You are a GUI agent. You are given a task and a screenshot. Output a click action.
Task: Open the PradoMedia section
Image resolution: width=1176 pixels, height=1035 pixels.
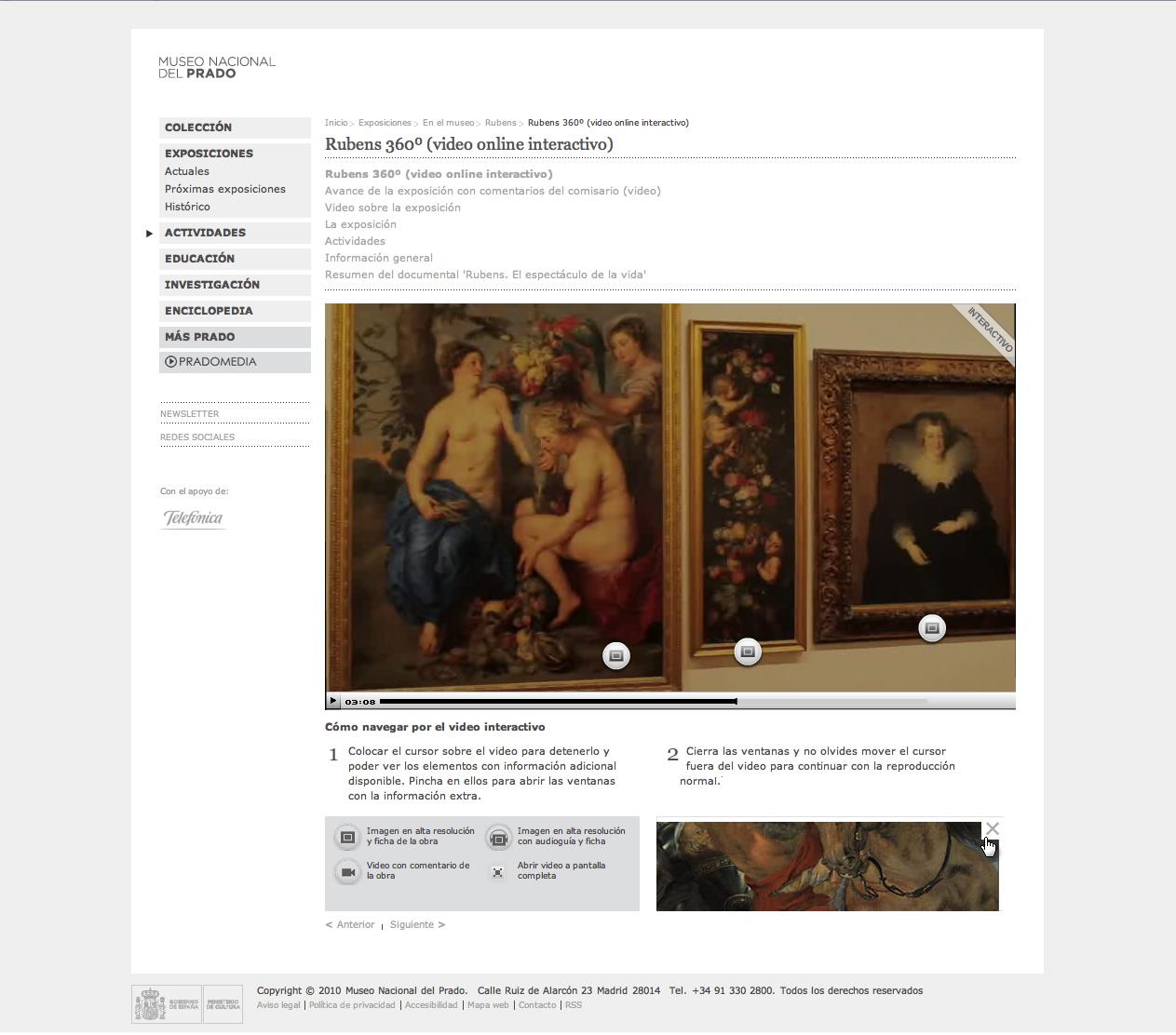[235, 362]
